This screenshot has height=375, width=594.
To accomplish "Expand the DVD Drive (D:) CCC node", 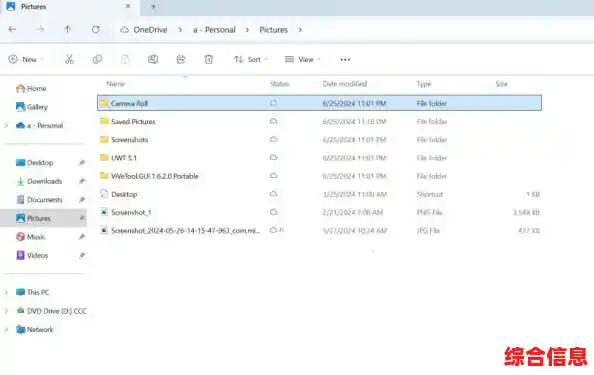I will [x=6, y=311].
